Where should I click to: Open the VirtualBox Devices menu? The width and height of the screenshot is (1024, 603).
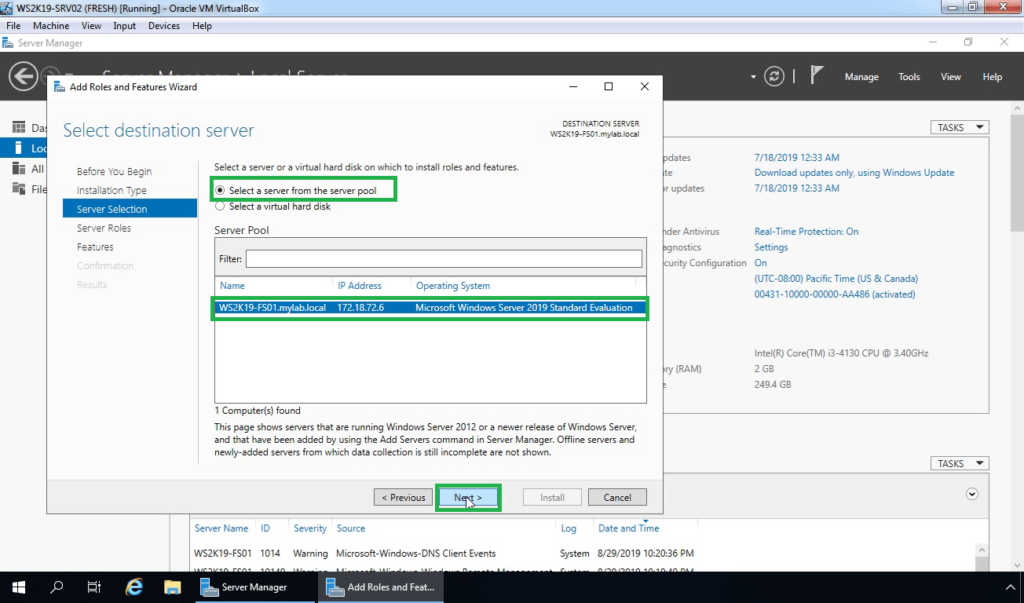click(x=163, y=25)
